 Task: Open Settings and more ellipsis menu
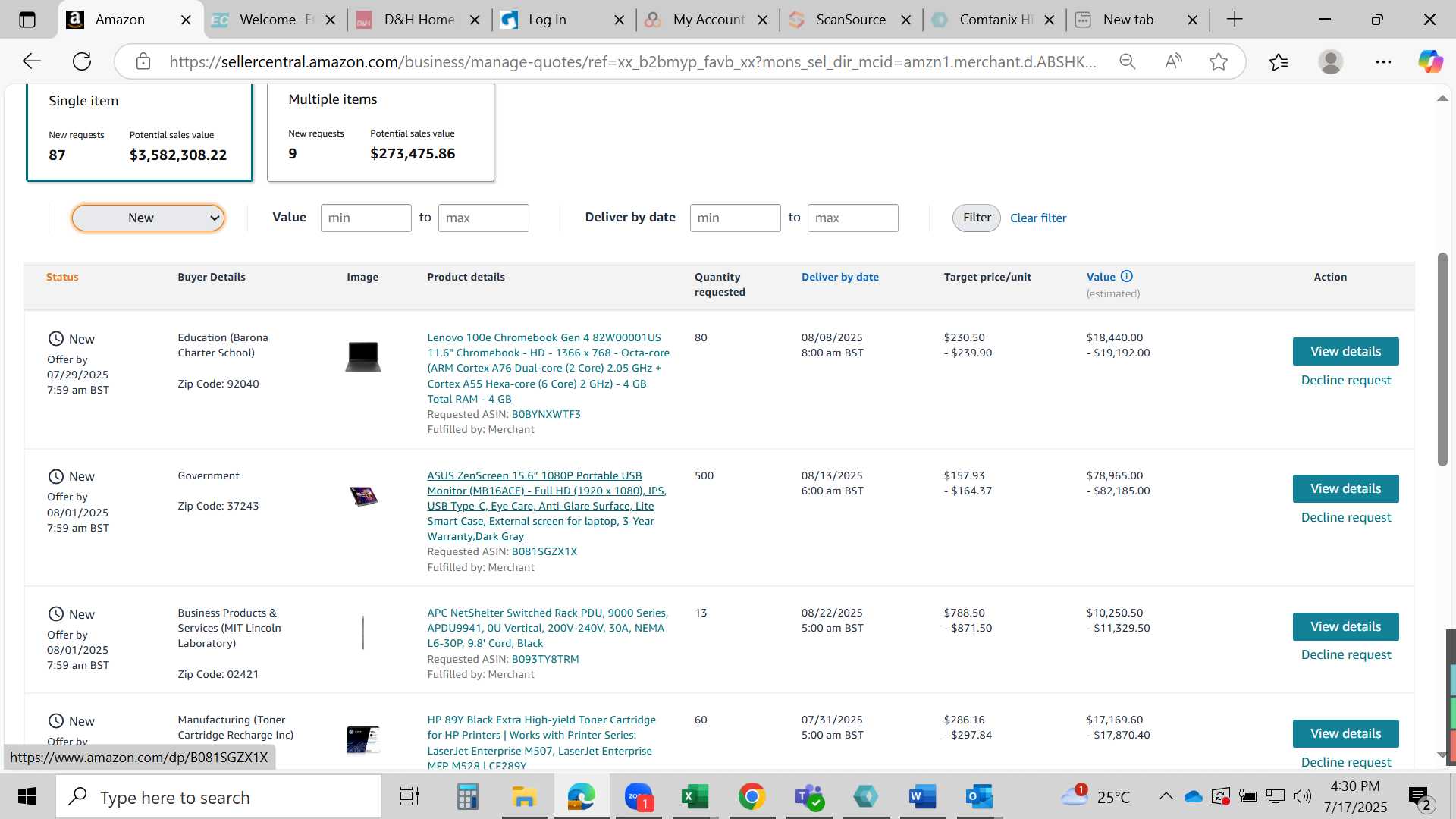(1383, 61)
